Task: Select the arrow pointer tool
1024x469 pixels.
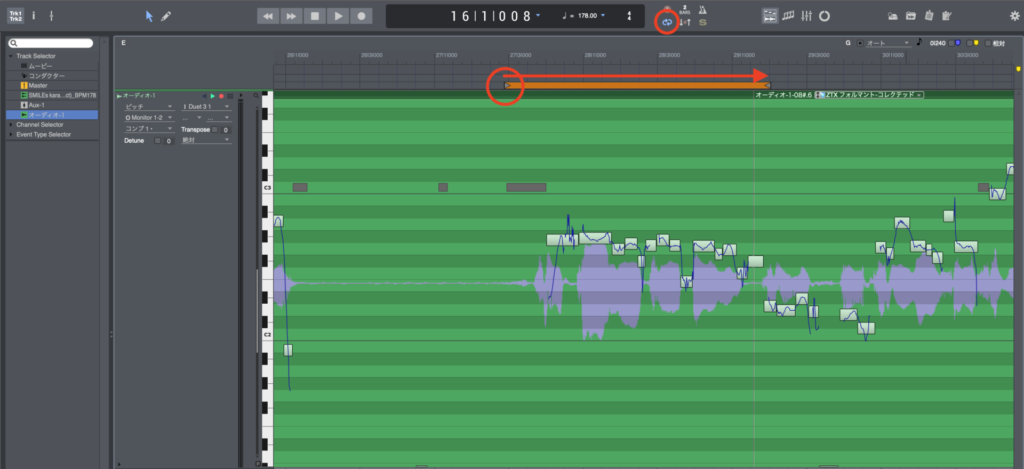Action: (x=150, y=16)
